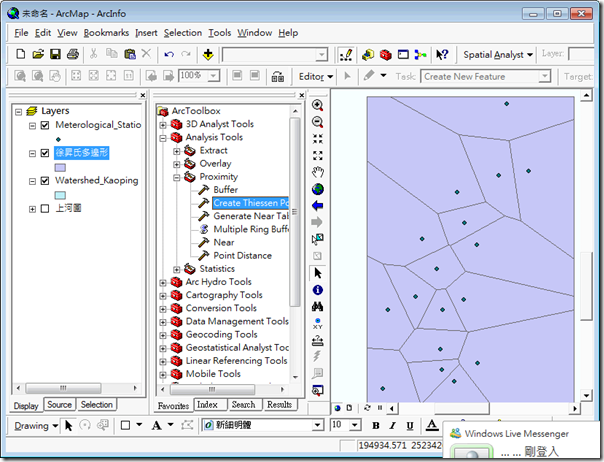Click the Print icon
604x462 pixels.
tap(73, 54)
